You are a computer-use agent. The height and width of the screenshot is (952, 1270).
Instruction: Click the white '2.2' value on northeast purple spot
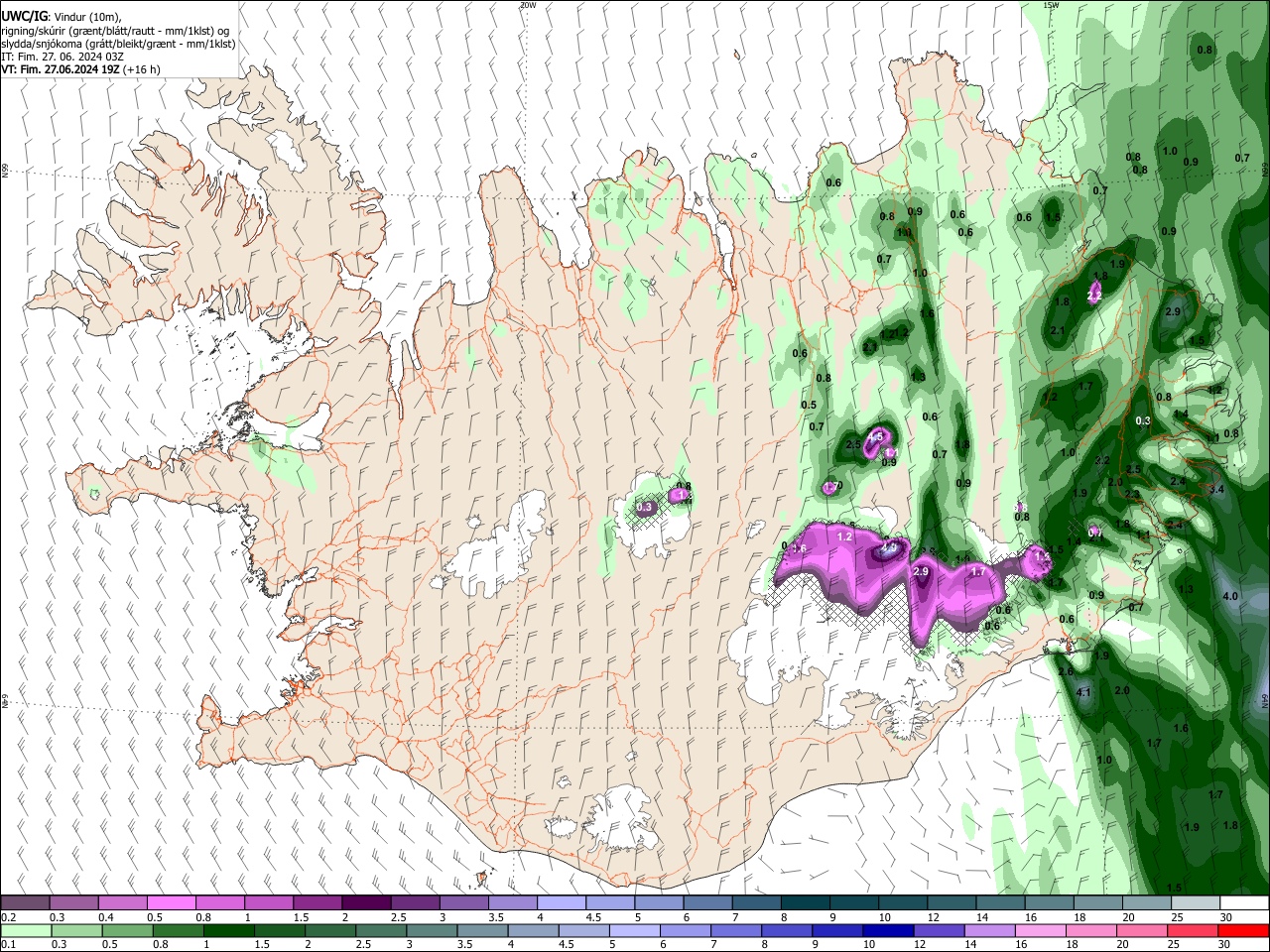coord(1094,296)
